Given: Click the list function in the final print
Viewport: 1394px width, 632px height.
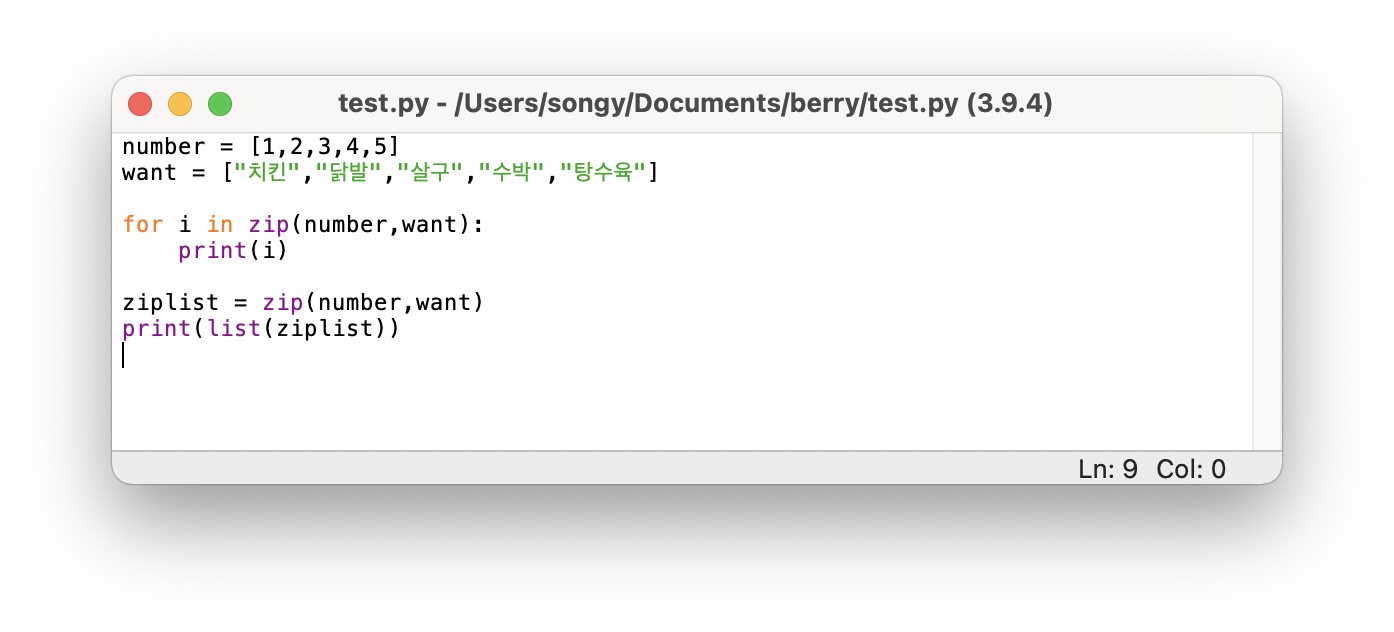Looking at the screenshot, I should (234, 328).
